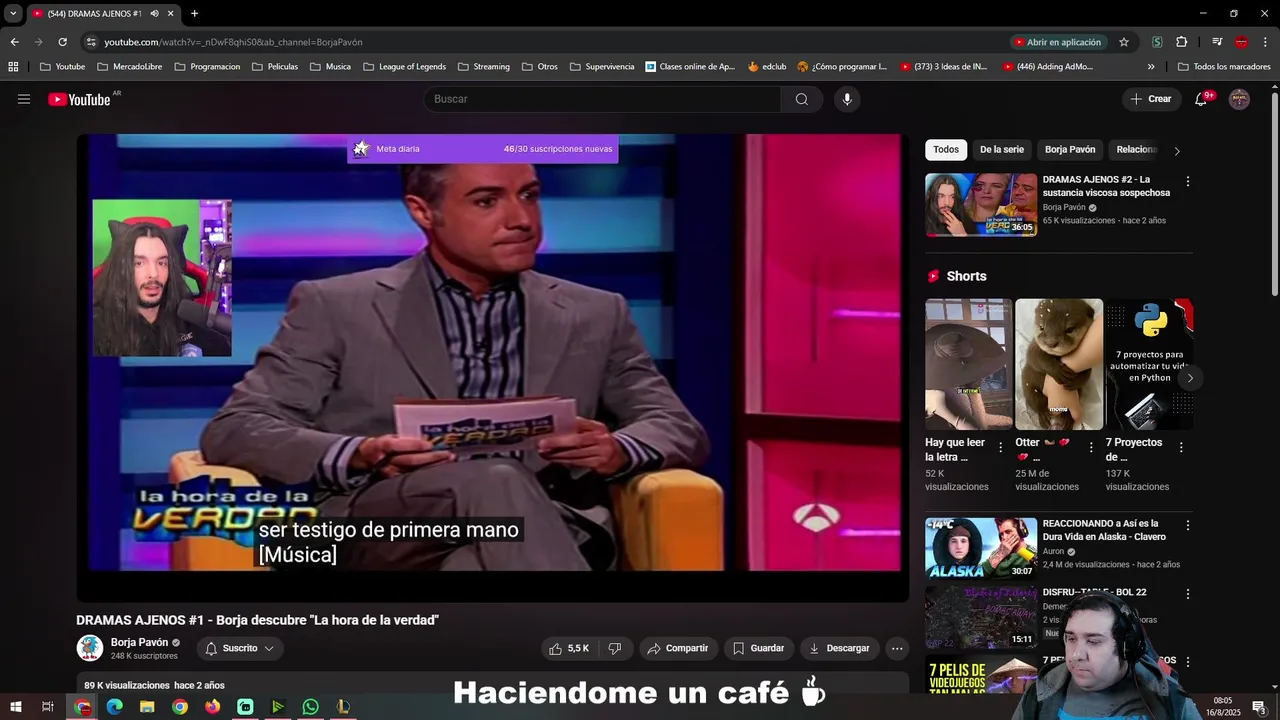Open the account avatar menu
Viewport: 1280px width, 720px height.
point(1239,99)
